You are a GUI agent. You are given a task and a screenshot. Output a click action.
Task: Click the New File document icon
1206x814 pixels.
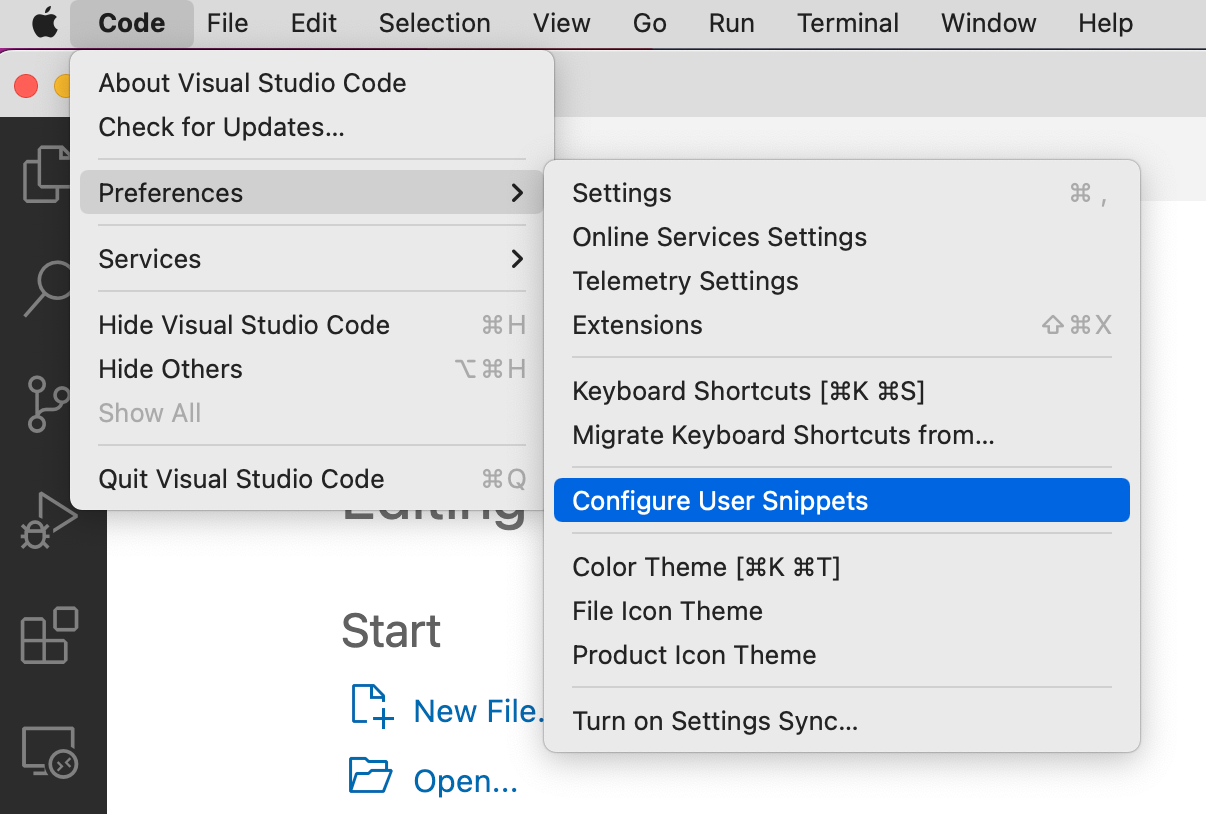[371, 706]
